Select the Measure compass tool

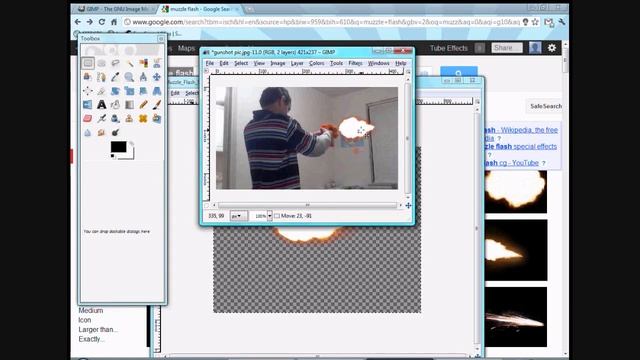click(x=143, y=77)
